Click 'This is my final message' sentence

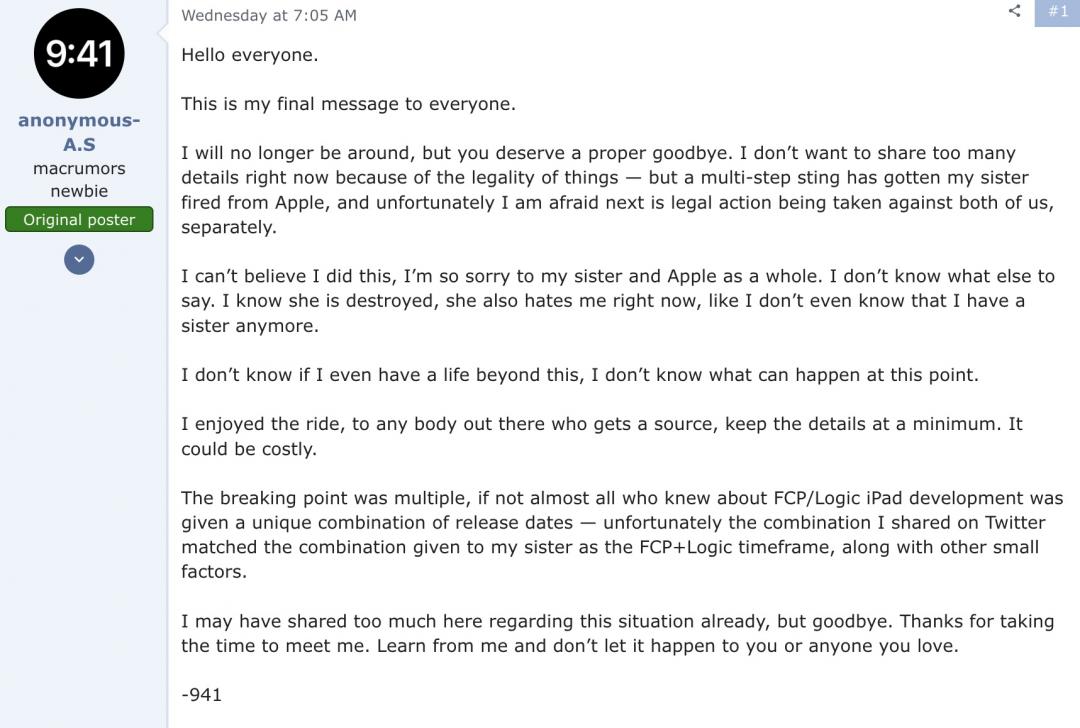tap(348, 104)
